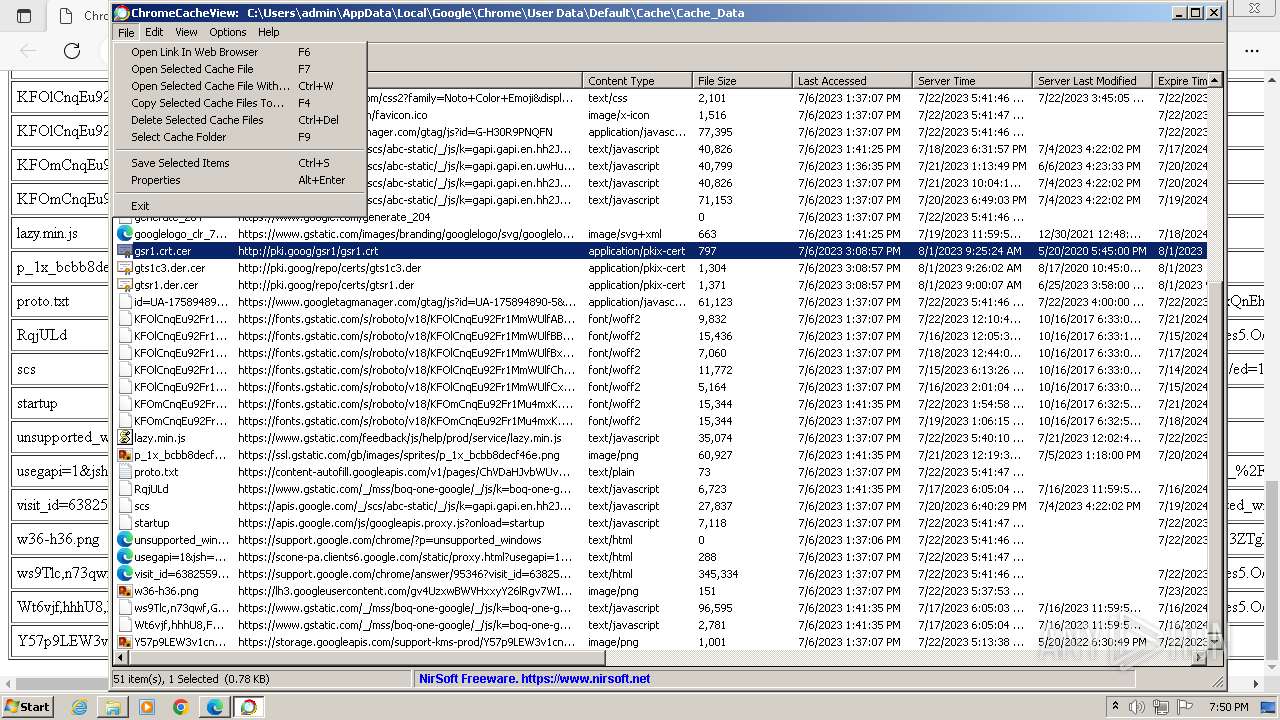Click the certificate icon of gtsr1.der.cer
This screenshot has width=1280, height=720.
pyautogui.click(x=125, y=285)
